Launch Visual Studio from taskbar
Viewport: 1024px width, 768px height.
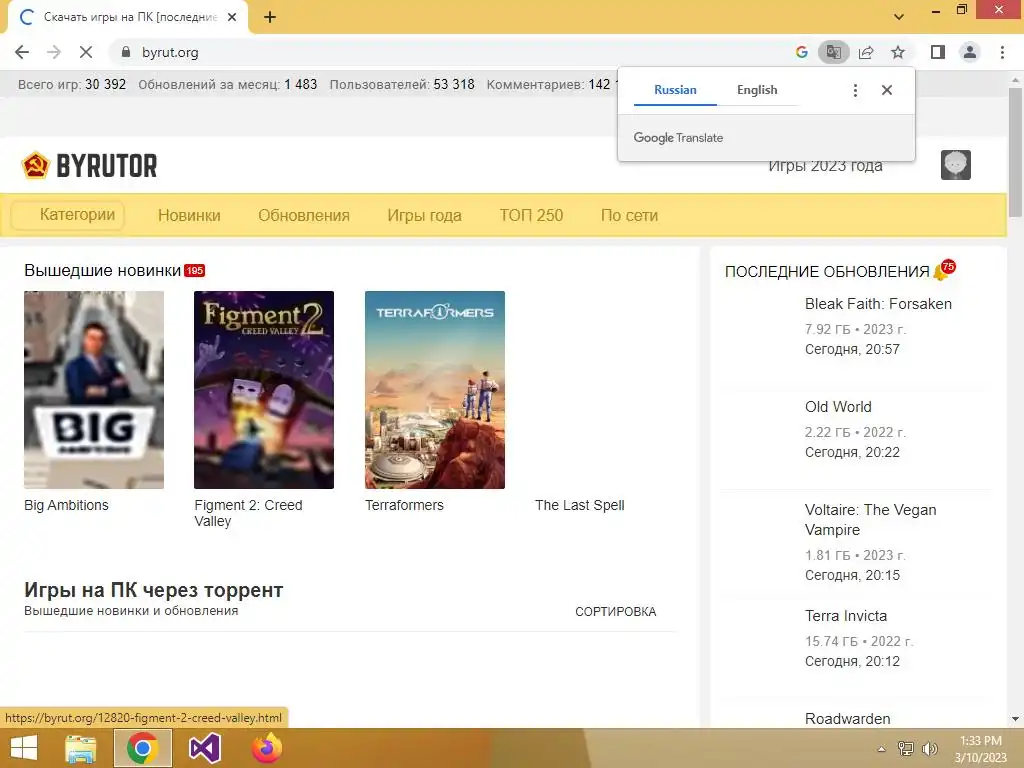click(204, 748)
